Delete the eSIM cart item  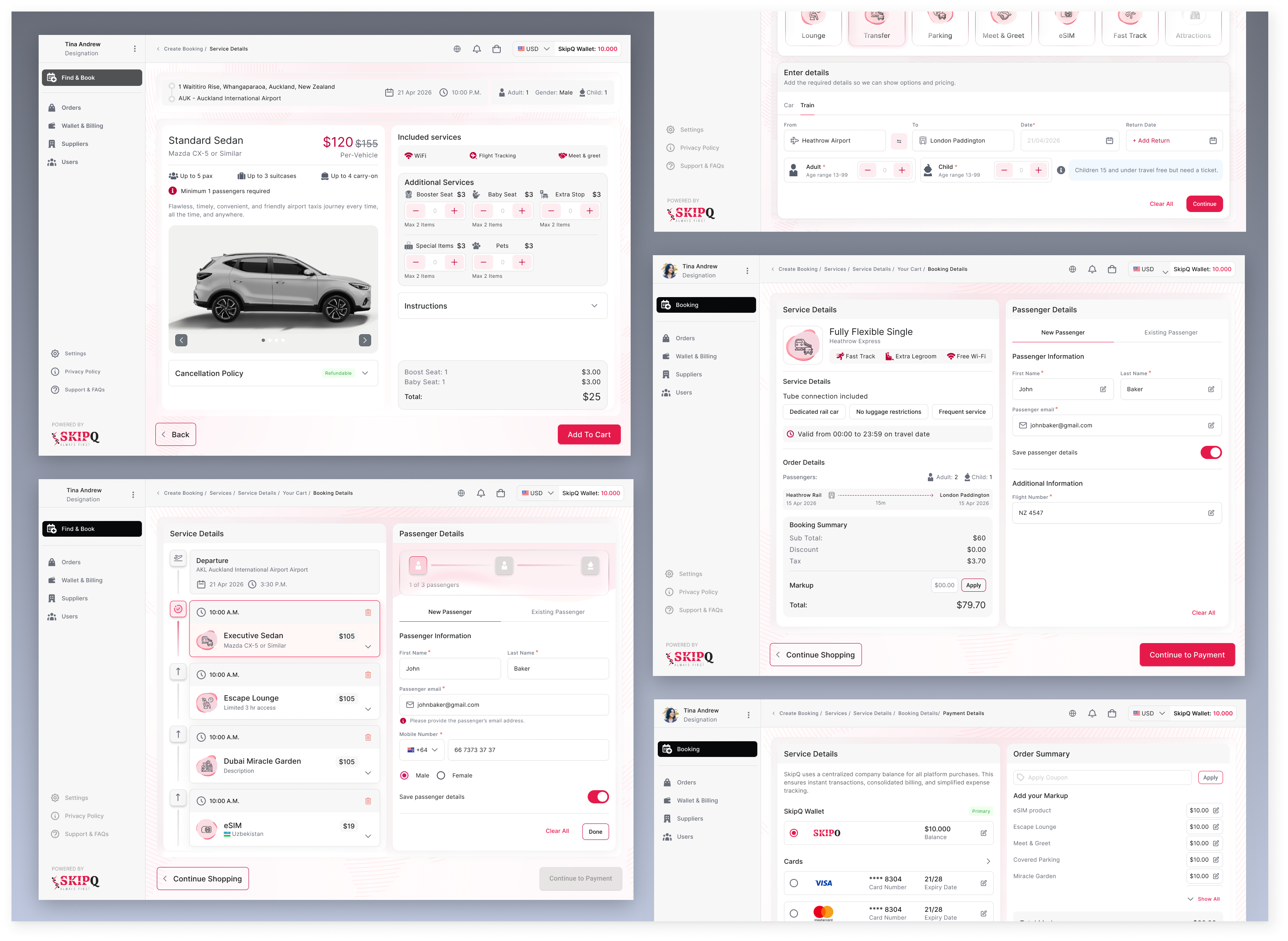point(368,801)
